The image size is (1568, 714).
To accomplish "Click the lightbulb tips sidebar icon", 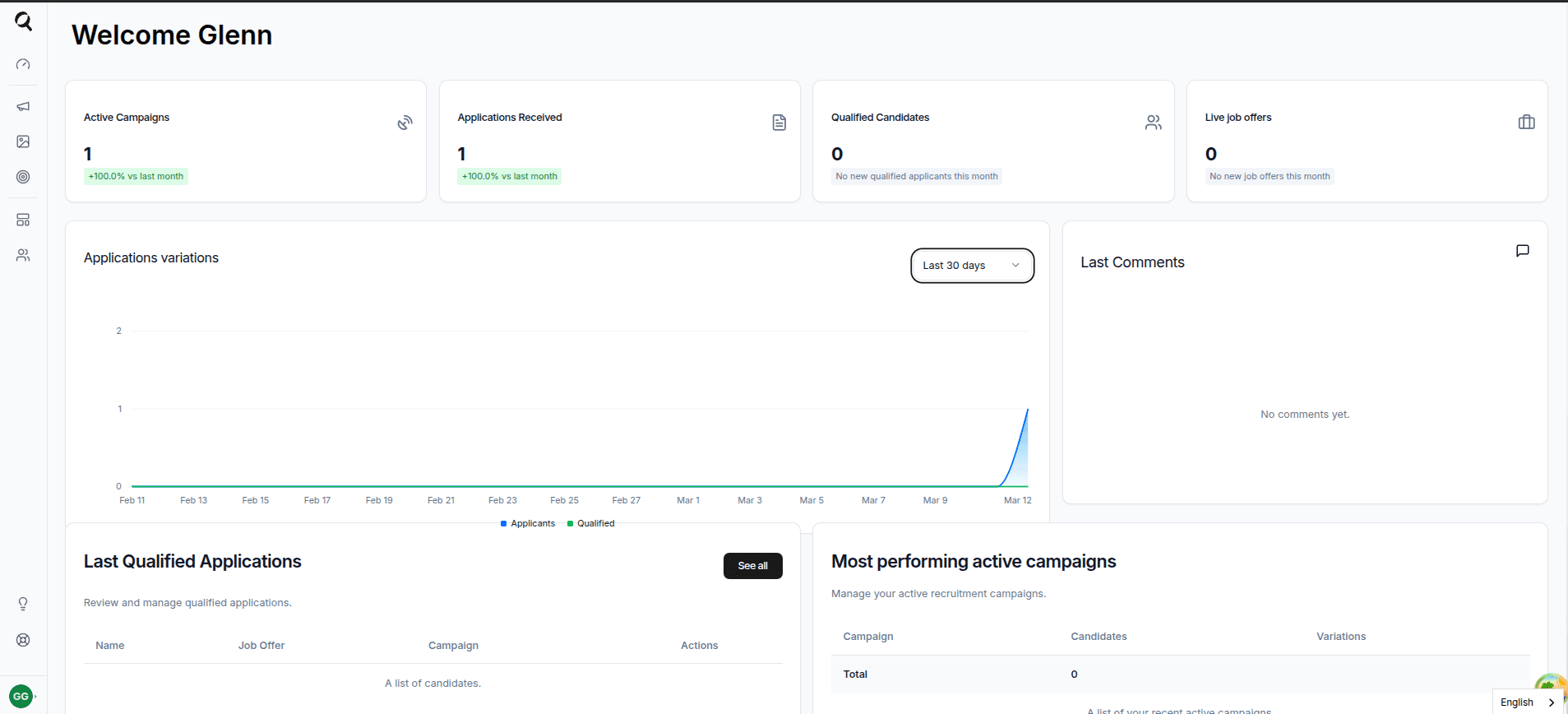I will coord(23,604).
